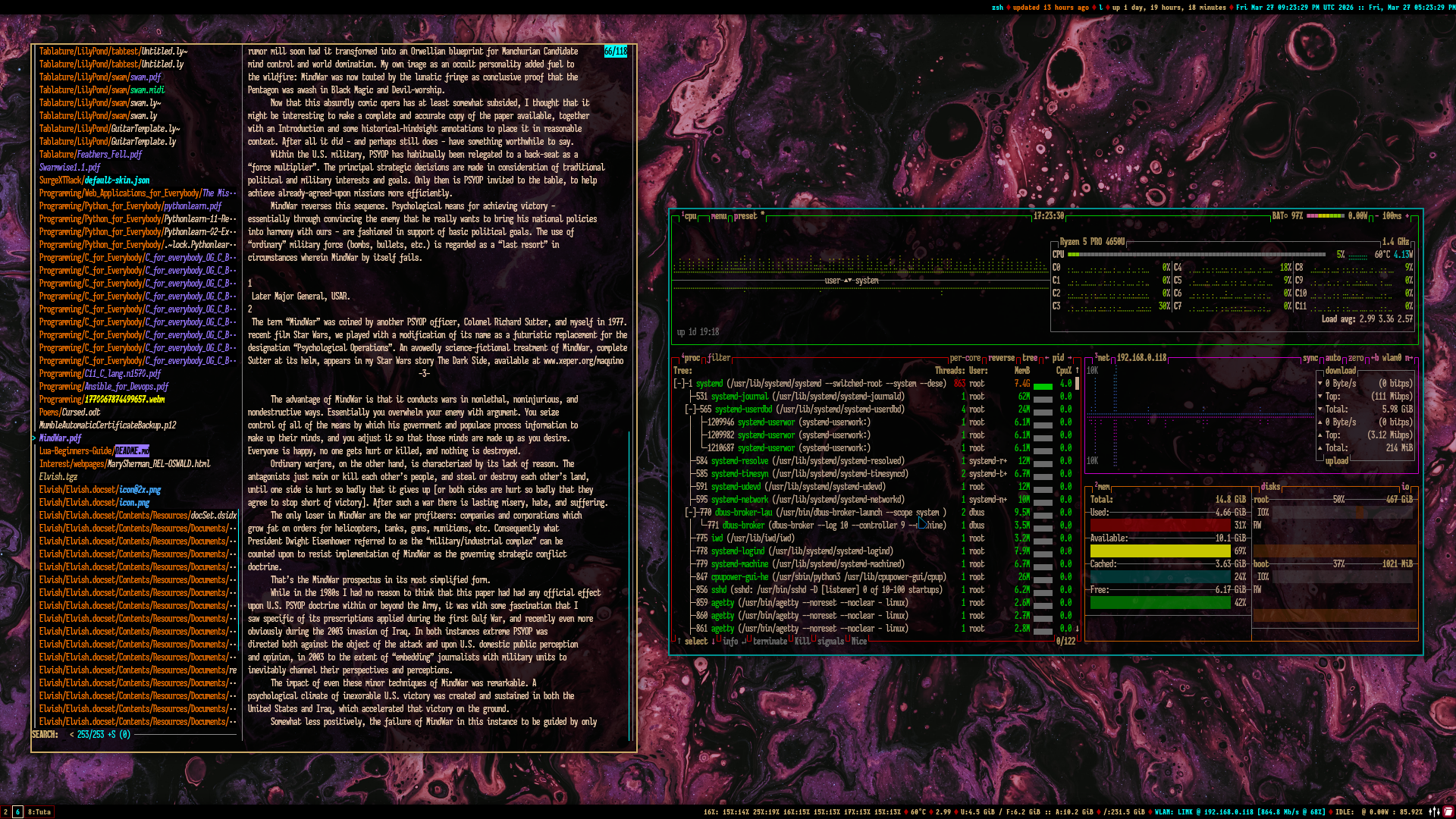Viewport: 1456px width, 819px height.
Task: Click preset in the cpu box header
Action: [745, 216]
